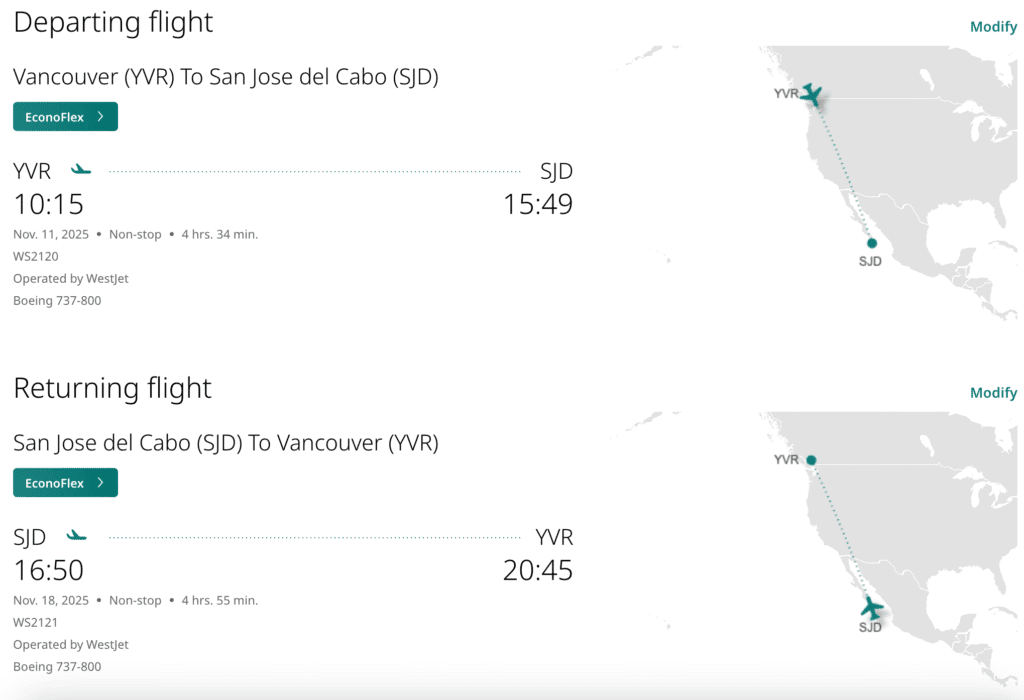Click the 10:15 departure time
The height and width of the screenshot is (700, 1024).
click(48, 204)
